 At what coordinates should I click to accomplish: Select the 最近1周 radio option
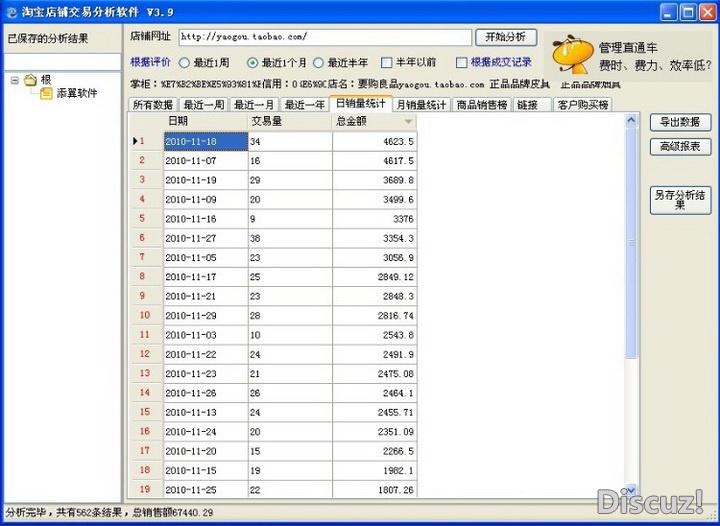tap(184, 62)
